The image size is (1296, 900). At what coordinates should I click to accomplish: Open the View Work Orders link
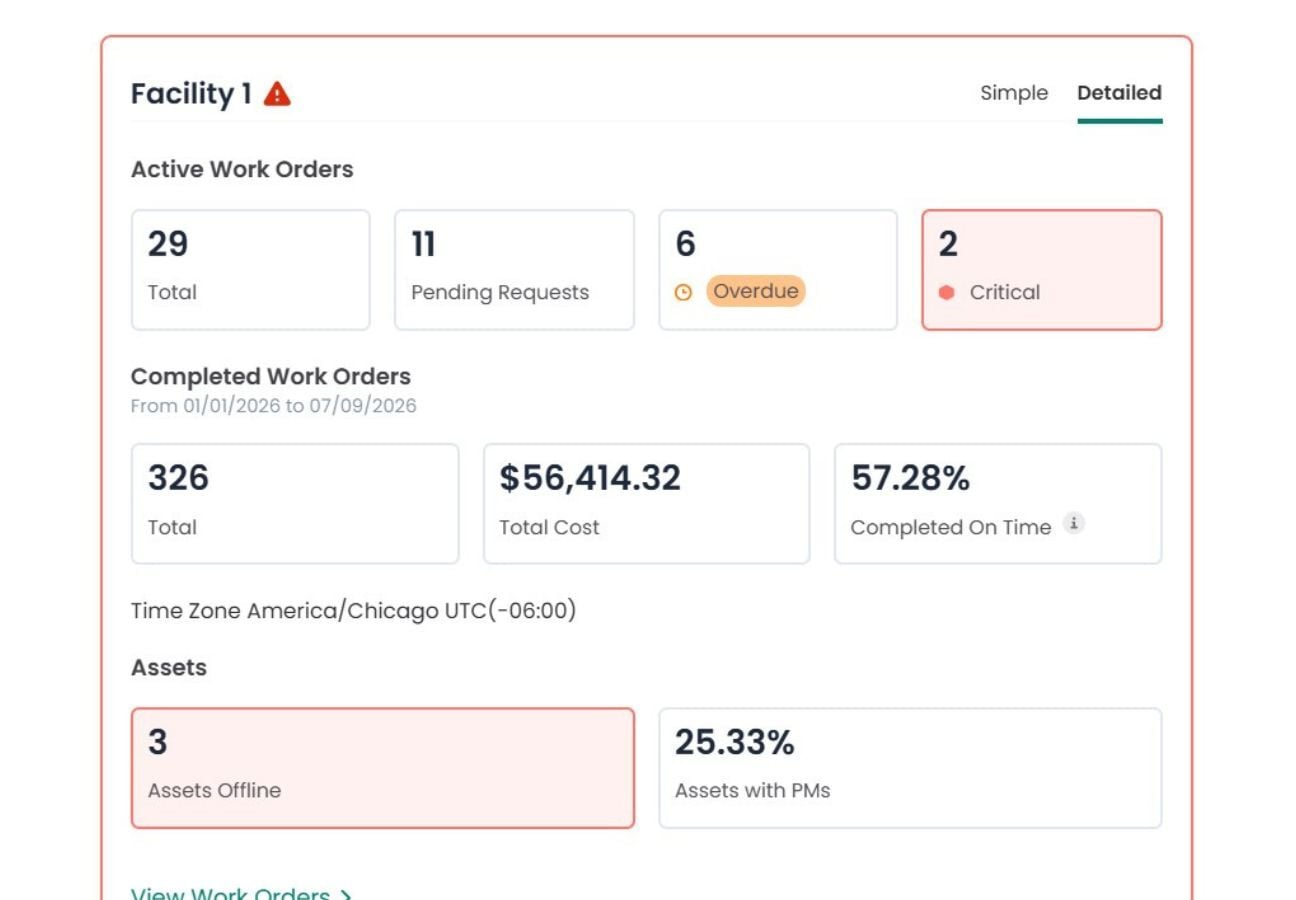click(x=241, y=893)
